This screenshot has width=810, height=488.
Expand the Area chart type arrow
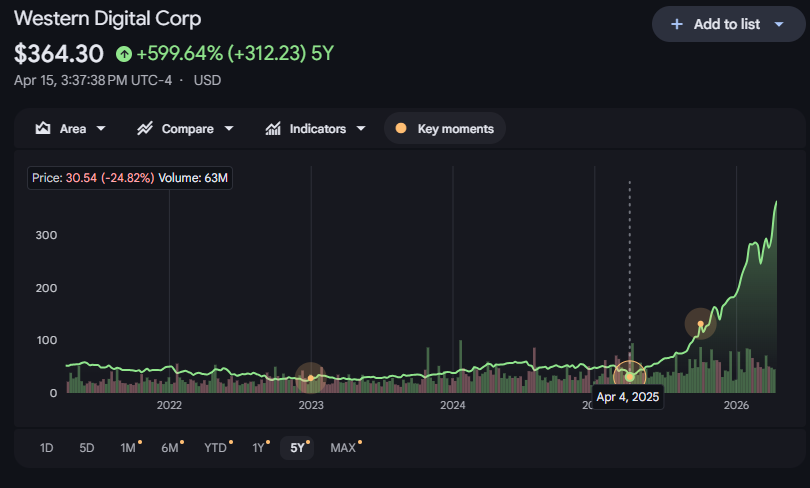click(x=101, y=128)
